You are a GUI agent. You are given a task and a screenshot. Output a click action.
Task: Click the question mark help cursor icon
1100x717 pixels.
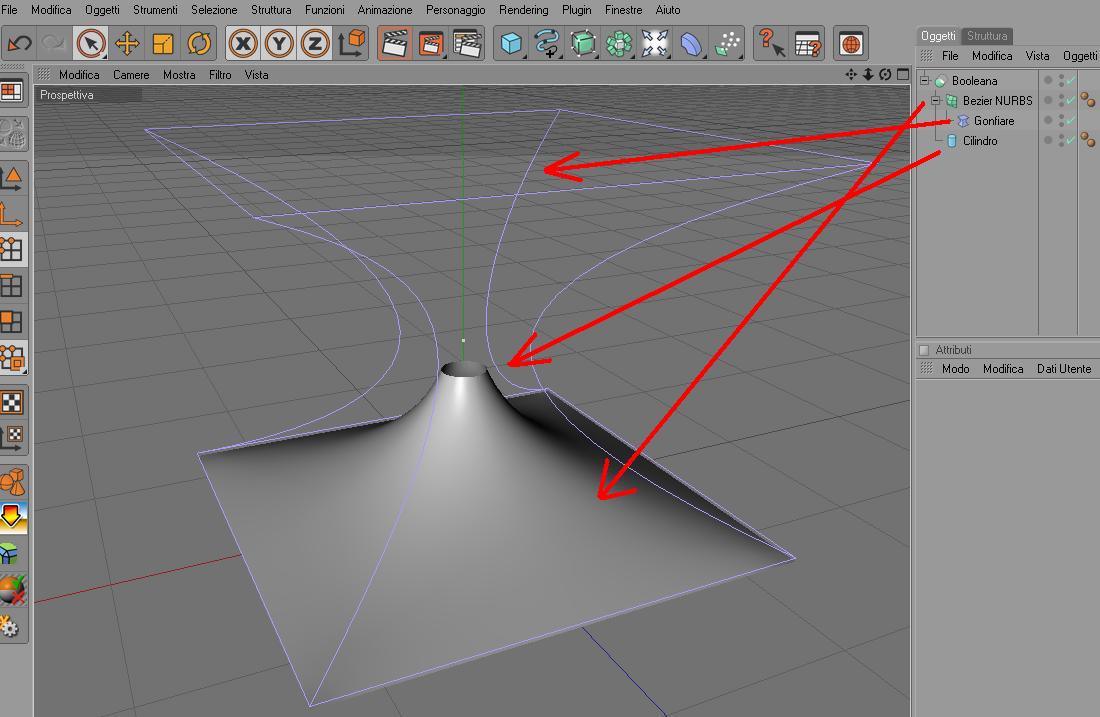(771, 43)
